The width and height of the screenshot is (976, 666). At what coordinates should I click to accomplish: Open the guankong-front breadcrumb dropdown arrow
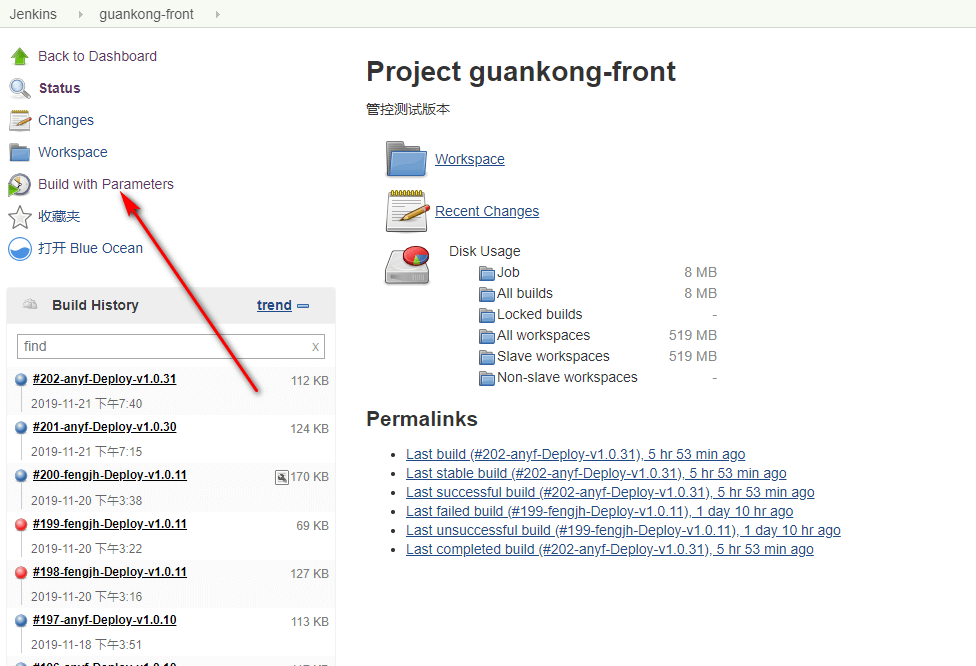(217, 14)
